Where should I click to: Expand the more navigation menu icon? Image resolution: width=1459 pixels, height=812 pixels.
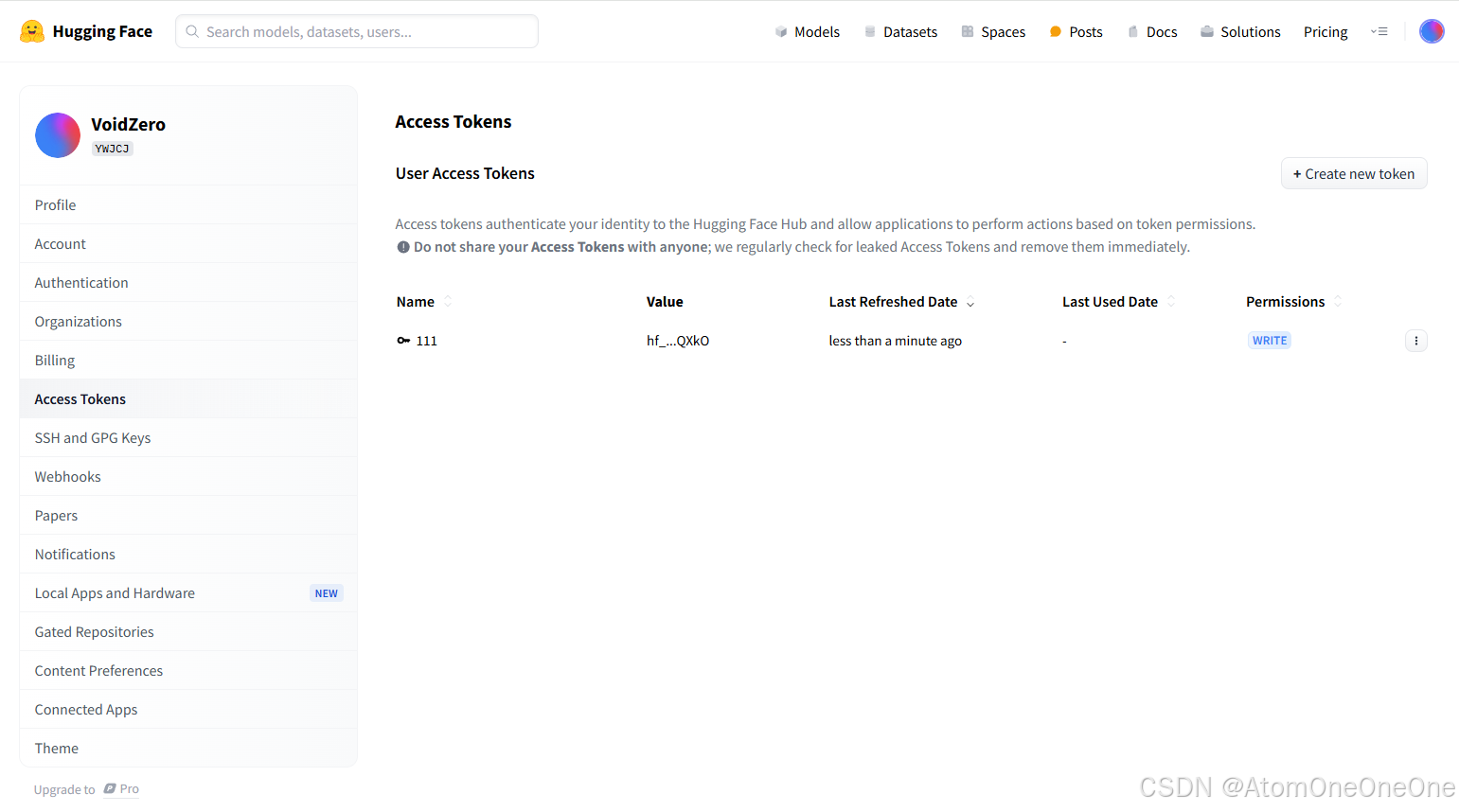[1379, 31]
